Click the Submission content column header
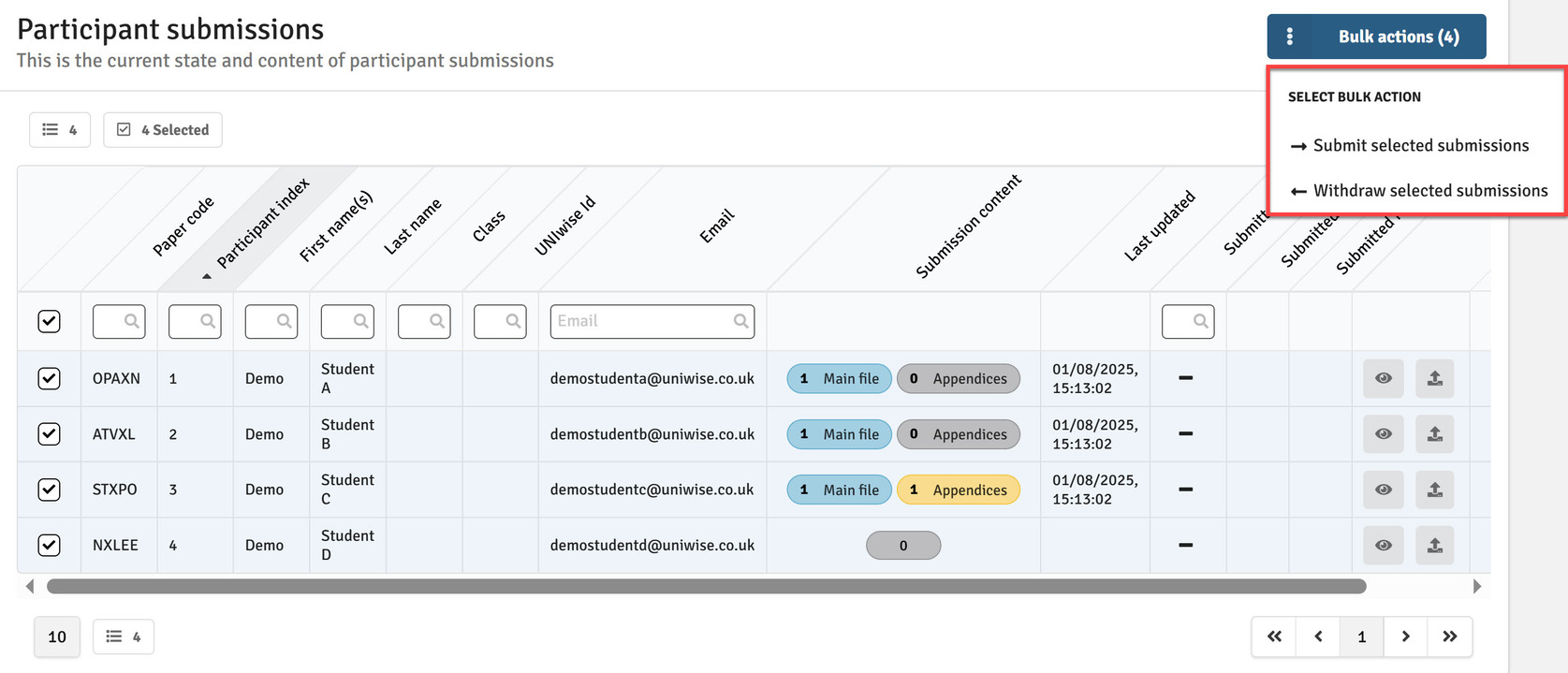This screenshot has height=673, width=1568. (968, 226)
